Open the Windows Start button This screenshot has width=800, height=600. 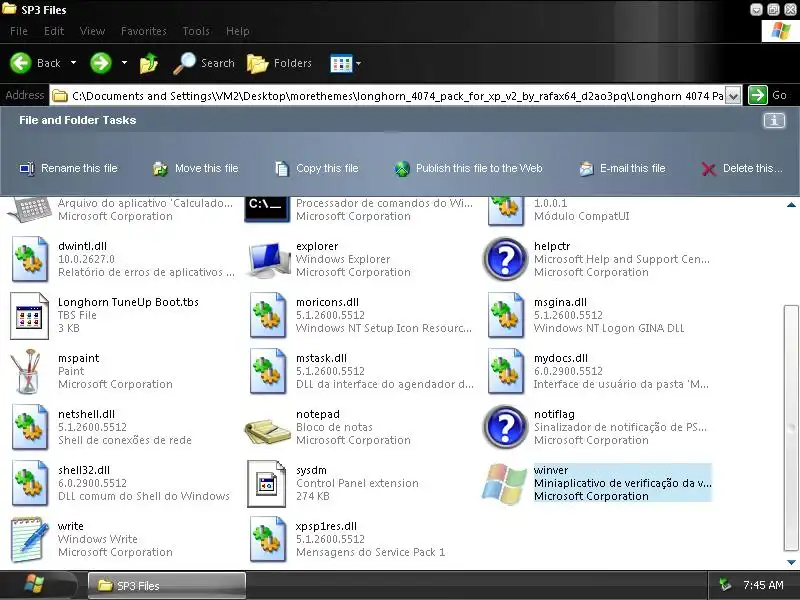tap(36, 585)
